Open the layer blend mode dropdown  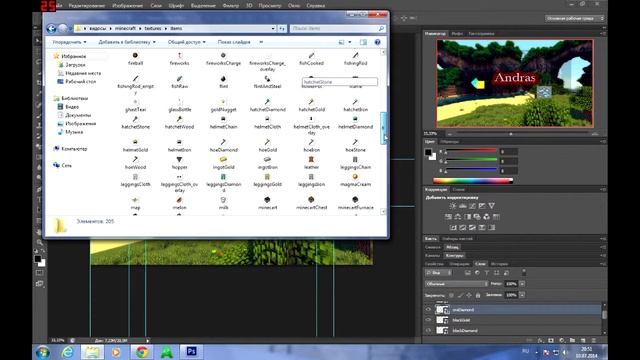point(456,284)
